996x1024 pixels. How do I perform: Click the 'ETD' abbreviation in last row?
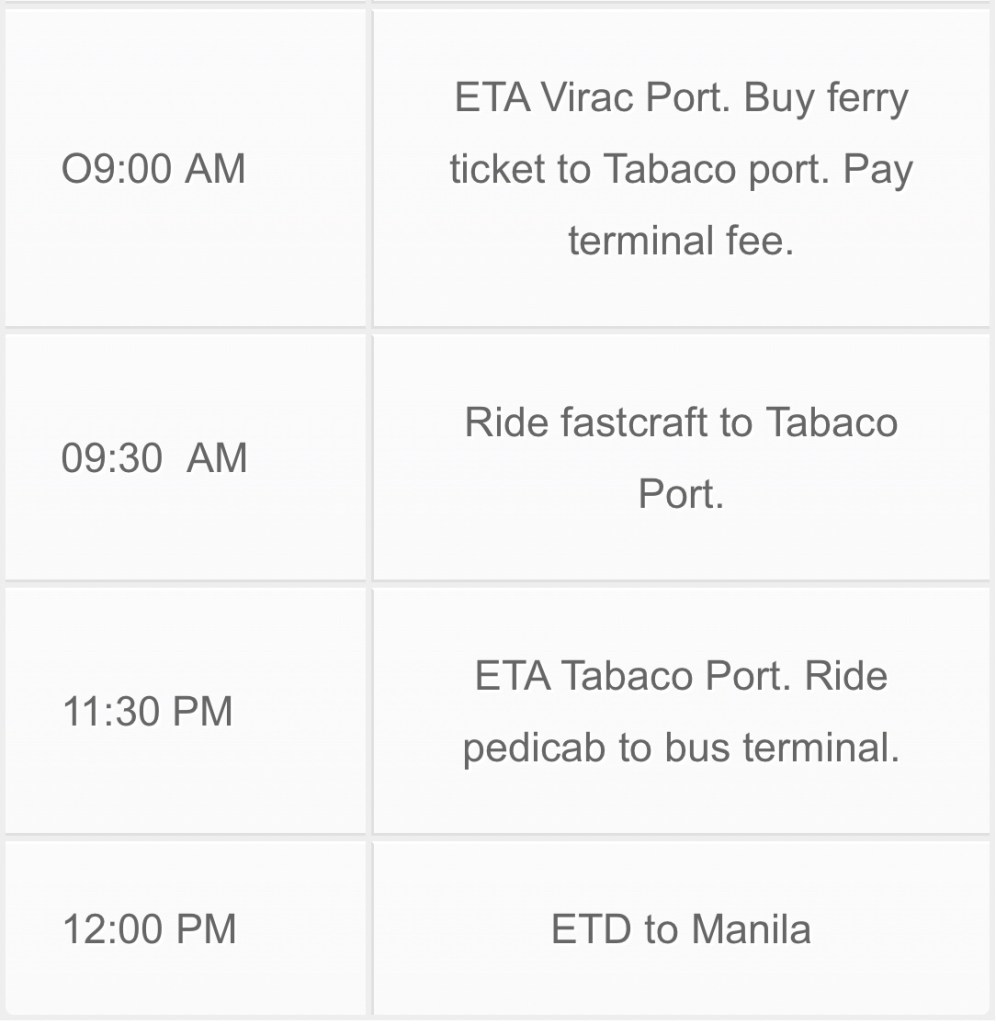tap(591, 930)
